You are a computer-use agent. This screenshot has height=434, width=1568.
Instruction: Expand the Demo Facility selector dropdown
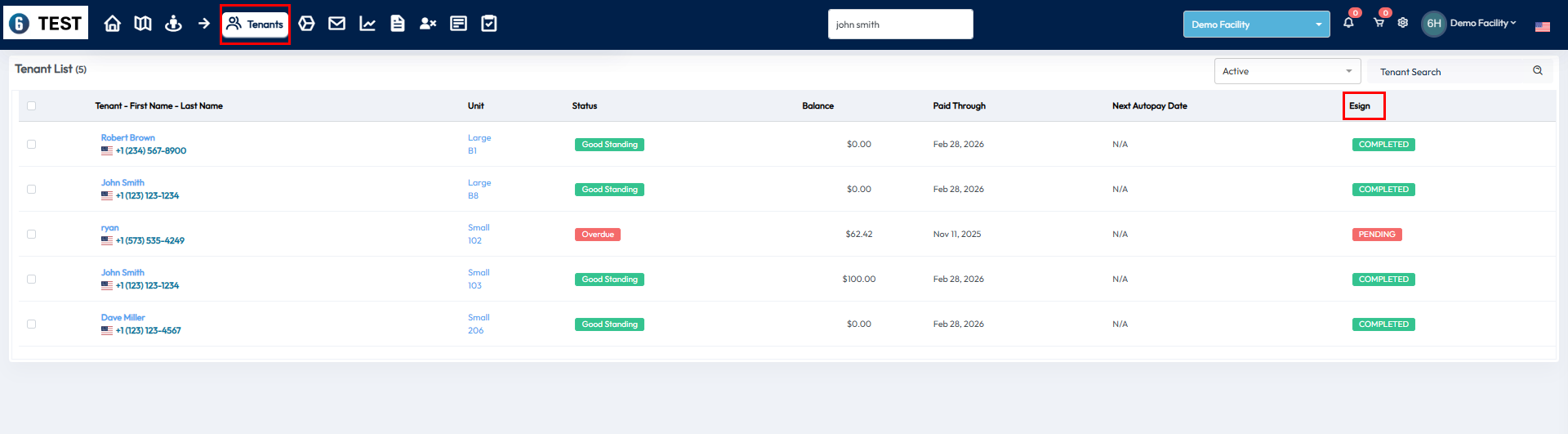(x=1256, y=25)
